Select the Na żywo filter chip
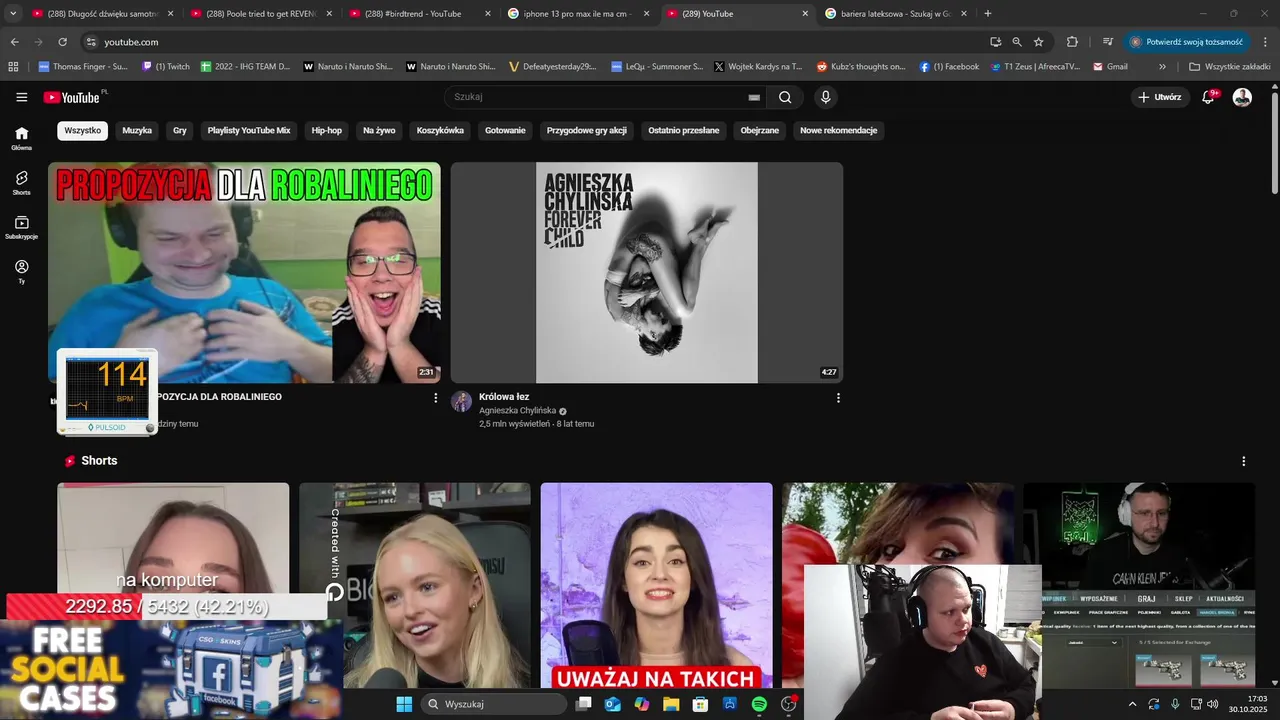 click(379, 130)
